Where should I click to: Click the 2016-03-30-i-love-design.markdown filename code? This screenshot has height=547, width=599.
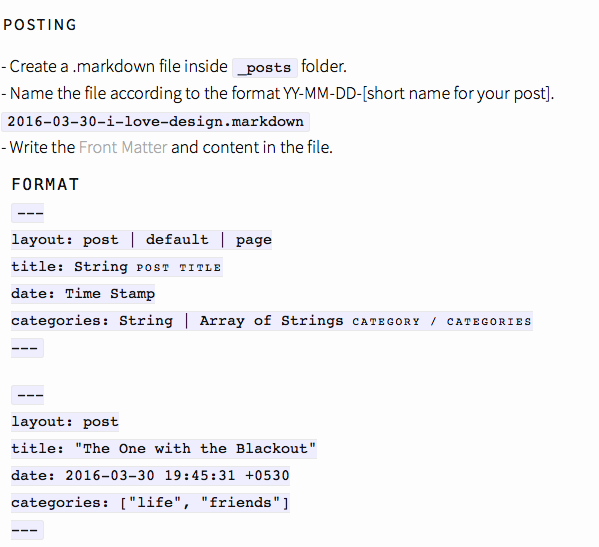[x=155, y=122]
